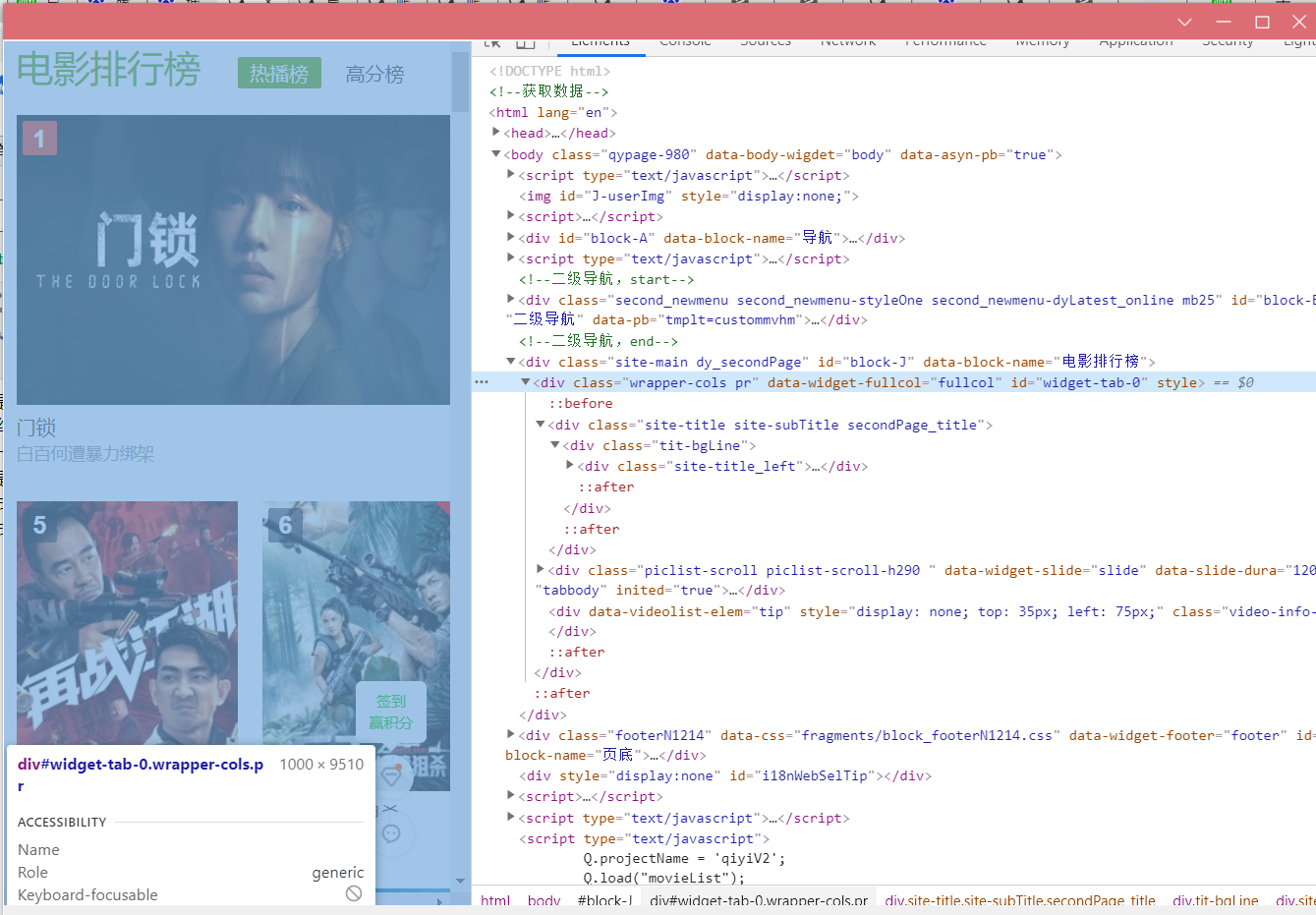
Task: Select the img id="J-userImg" element row
Action: 689,196
